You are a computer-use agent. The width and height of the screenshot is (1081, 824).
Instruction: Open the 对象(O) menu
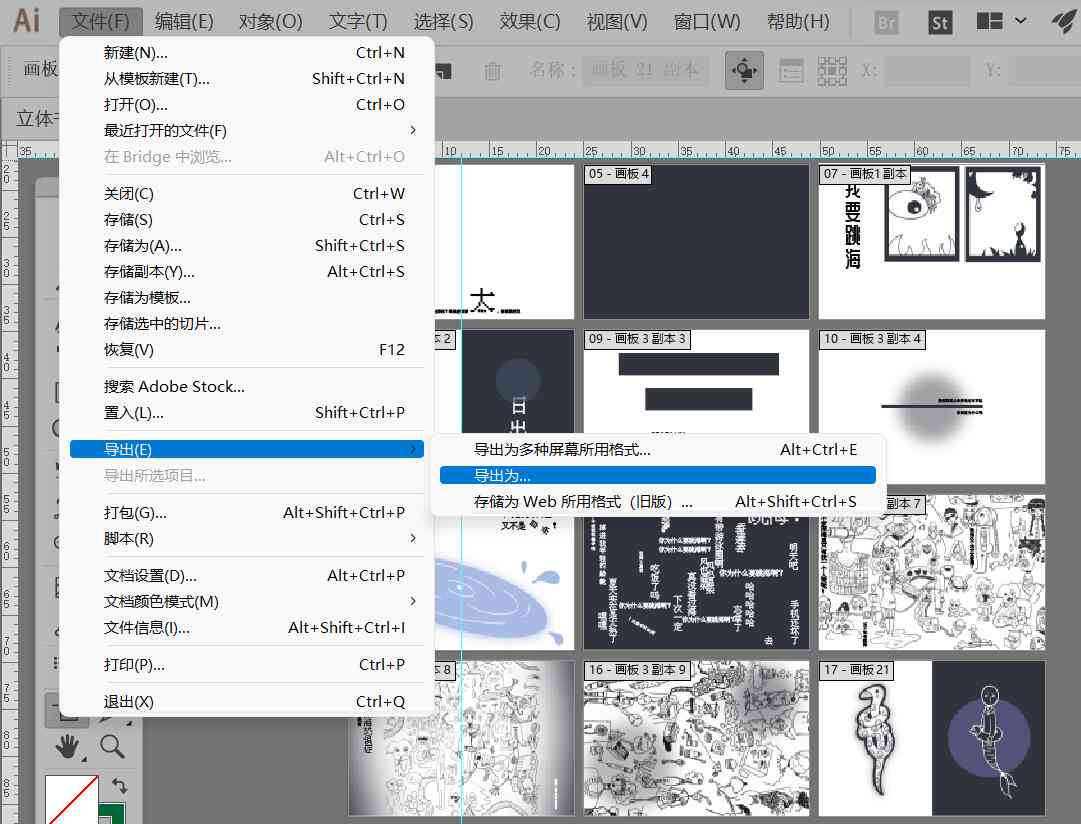click(x=270, y=21)
